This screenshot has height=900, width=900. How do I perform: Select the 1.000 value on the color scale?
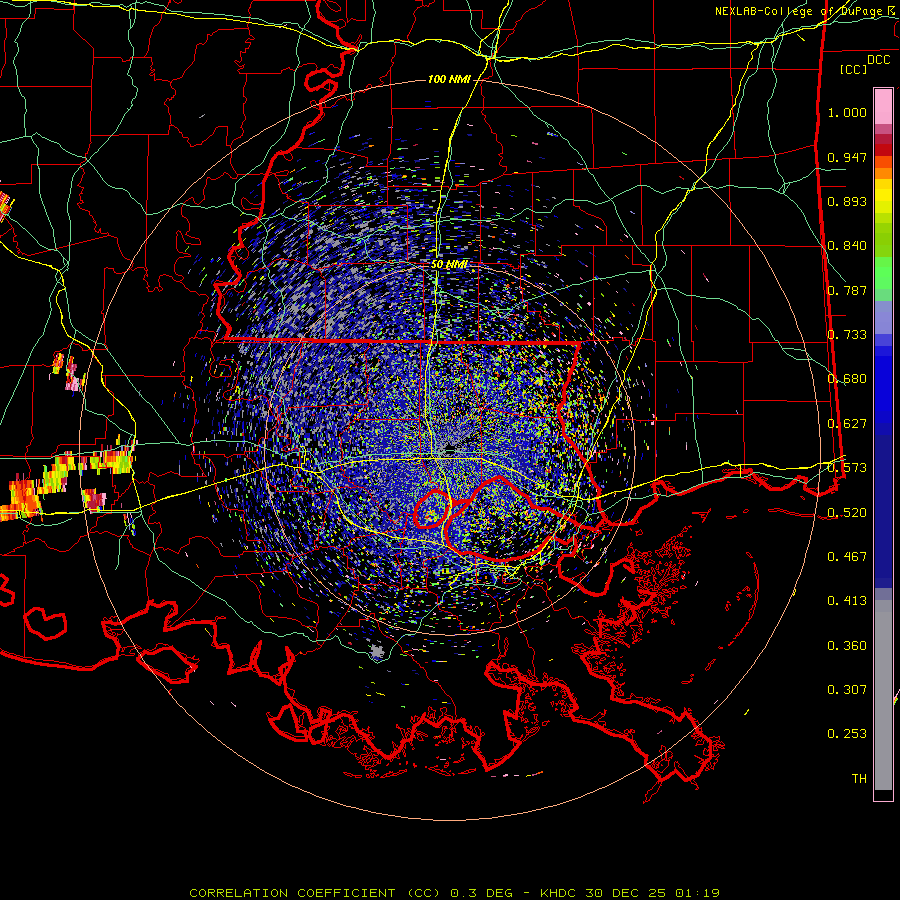[847, 112]
